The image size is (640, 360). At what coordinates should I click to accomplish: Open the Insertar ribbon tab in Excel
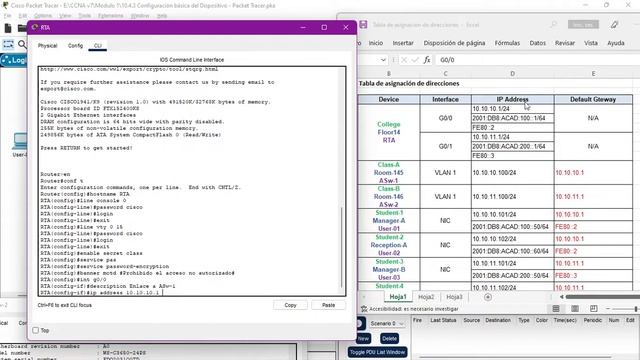(403, 43)
